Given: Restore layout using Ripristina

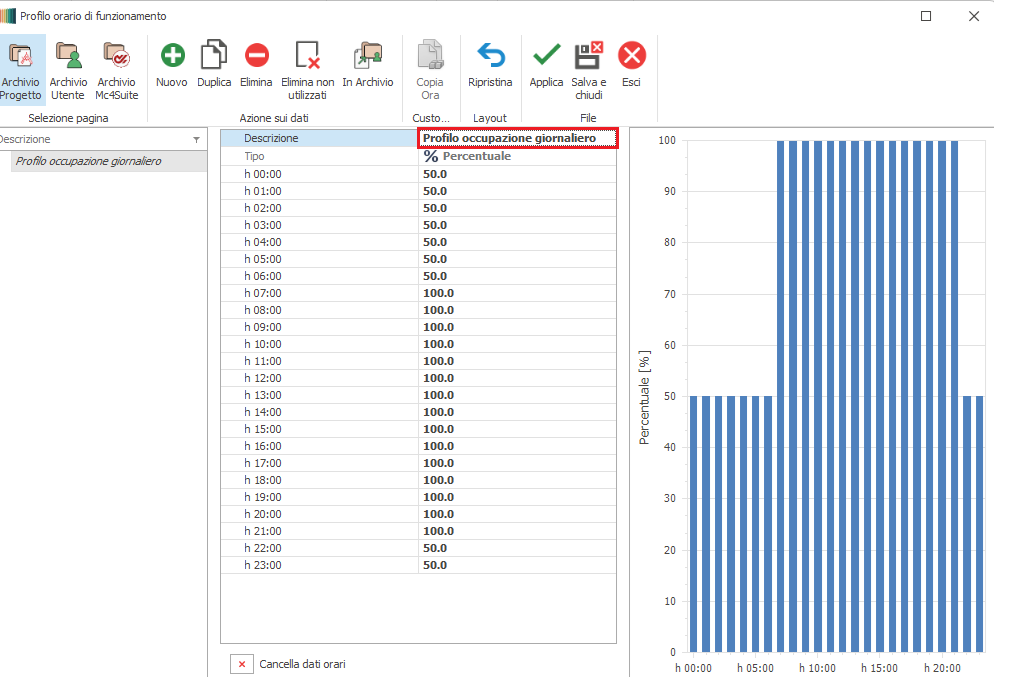Looking at the screenshot, I should 490,56.
